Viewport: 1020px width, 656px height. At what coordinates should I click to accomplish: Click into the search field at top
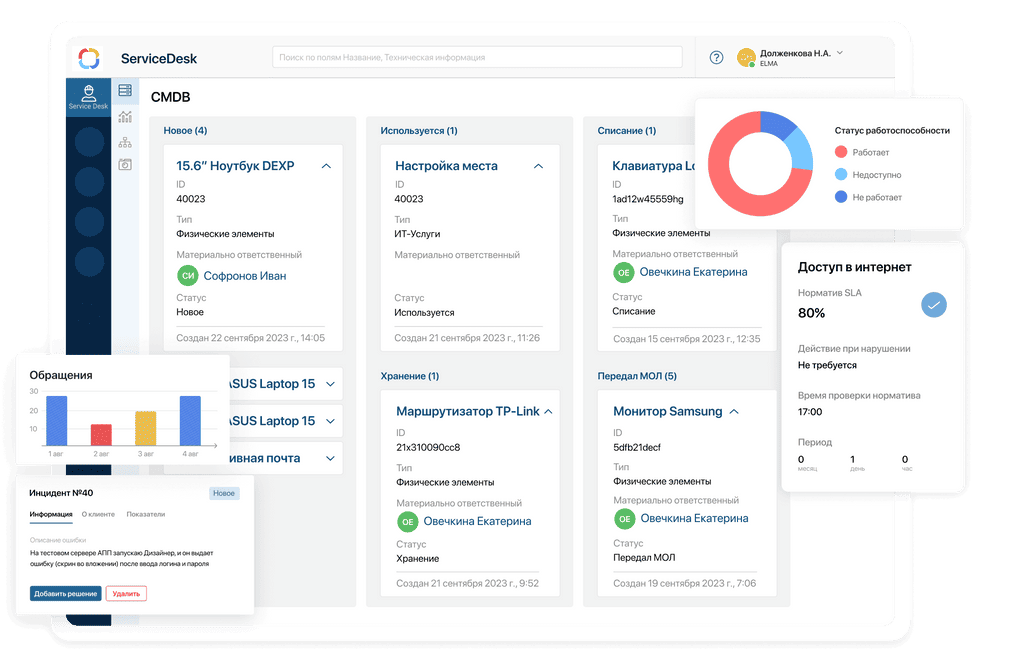(x=477, y=58)
